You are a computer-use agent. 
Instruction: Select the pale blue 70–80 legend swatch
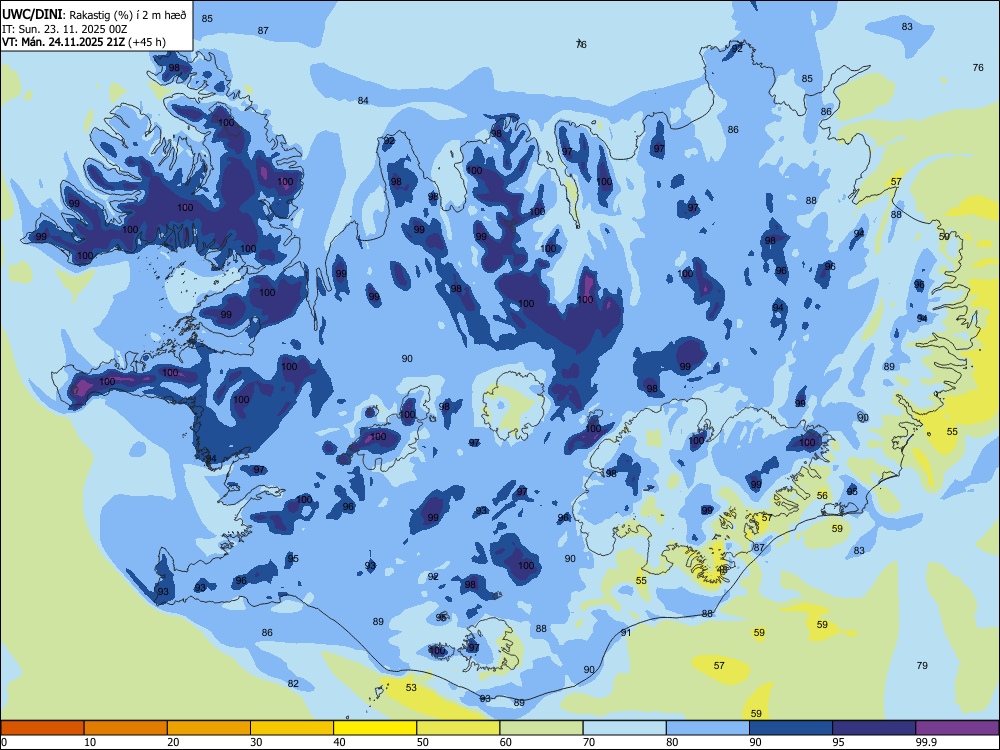tap(625, 728)
